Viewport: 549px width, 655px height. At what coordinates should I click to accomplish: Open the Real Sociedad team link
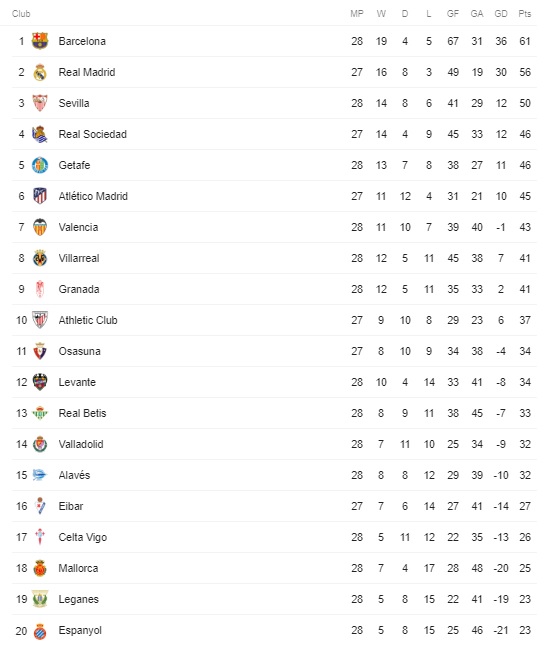pos(92,134)
